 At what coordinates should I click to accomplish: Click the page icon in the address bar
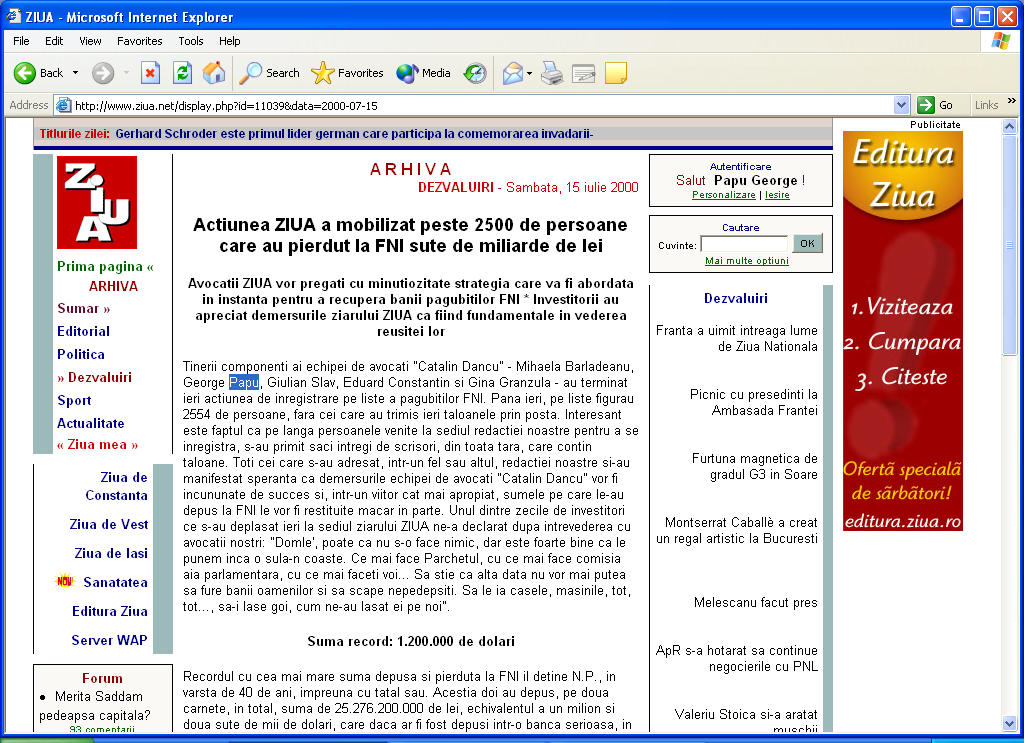pyautogui.click(x=64, y=105)
